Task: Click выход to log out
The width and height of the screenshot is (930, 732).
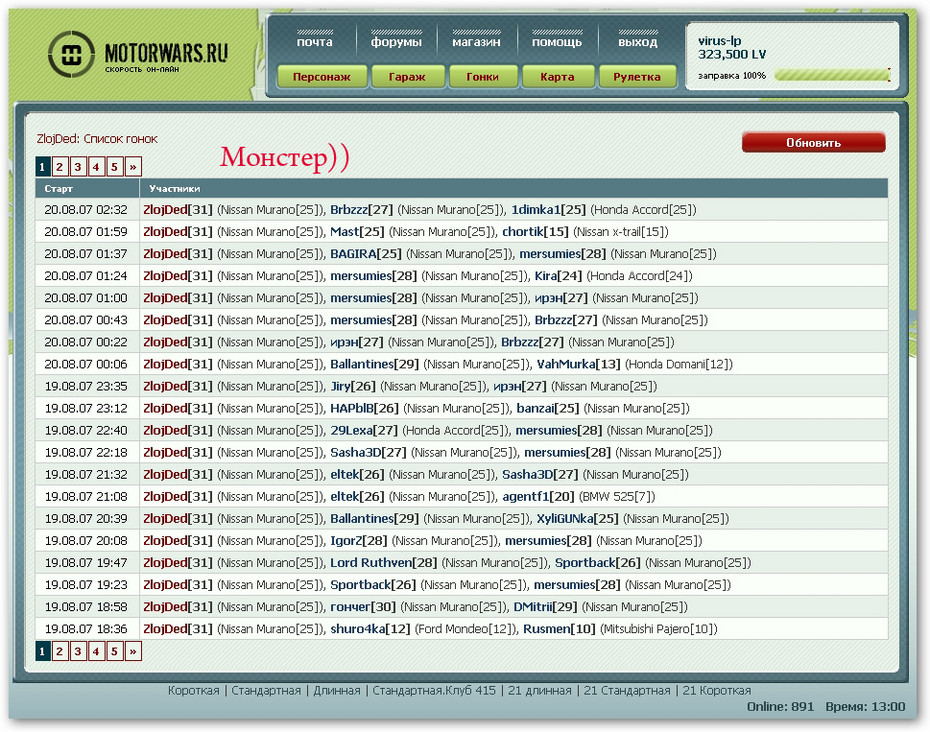Action: pos(637,42)
